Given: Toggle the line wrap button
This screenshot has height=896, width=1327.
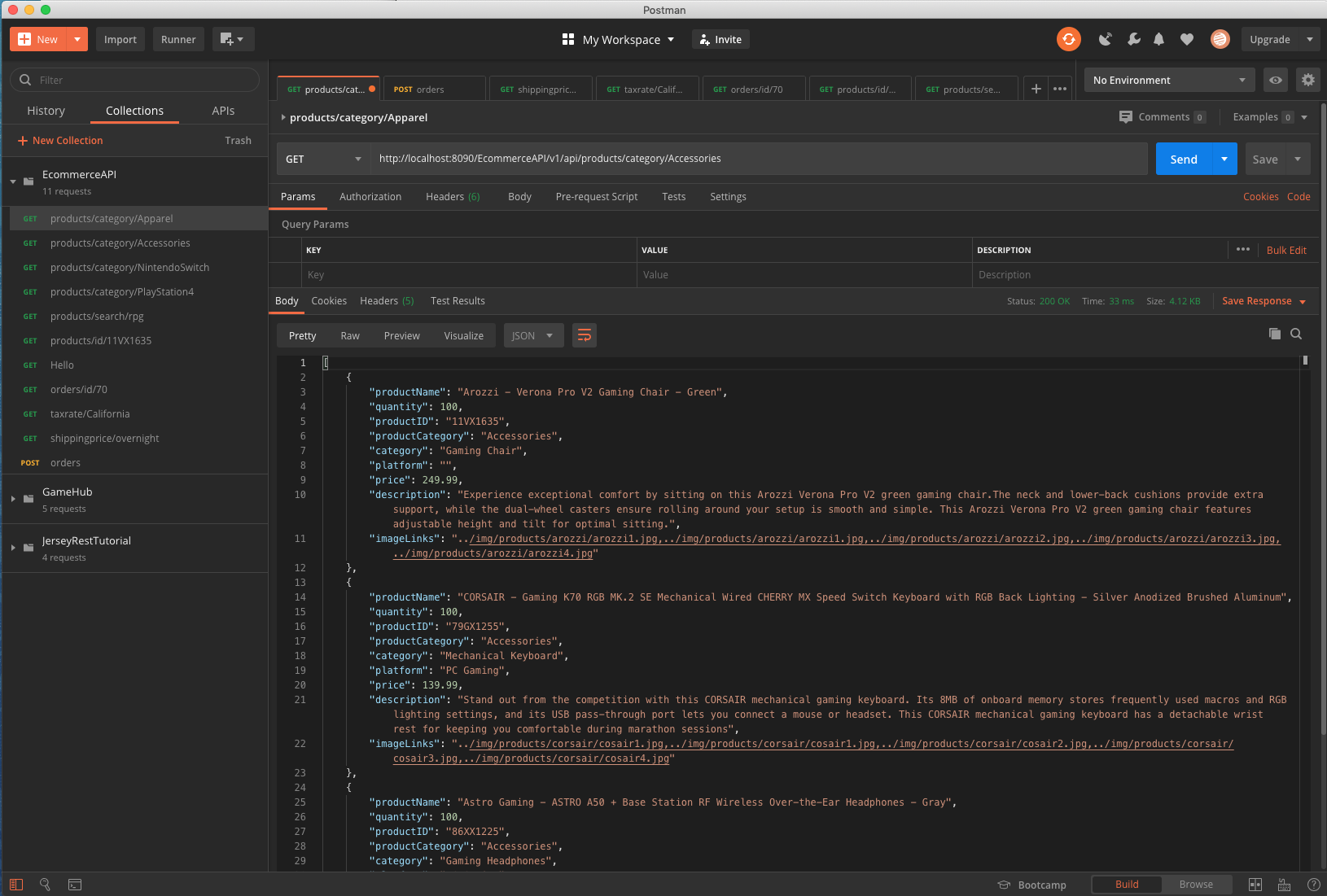Looking at the screenshot, I should tap(585, 335).
